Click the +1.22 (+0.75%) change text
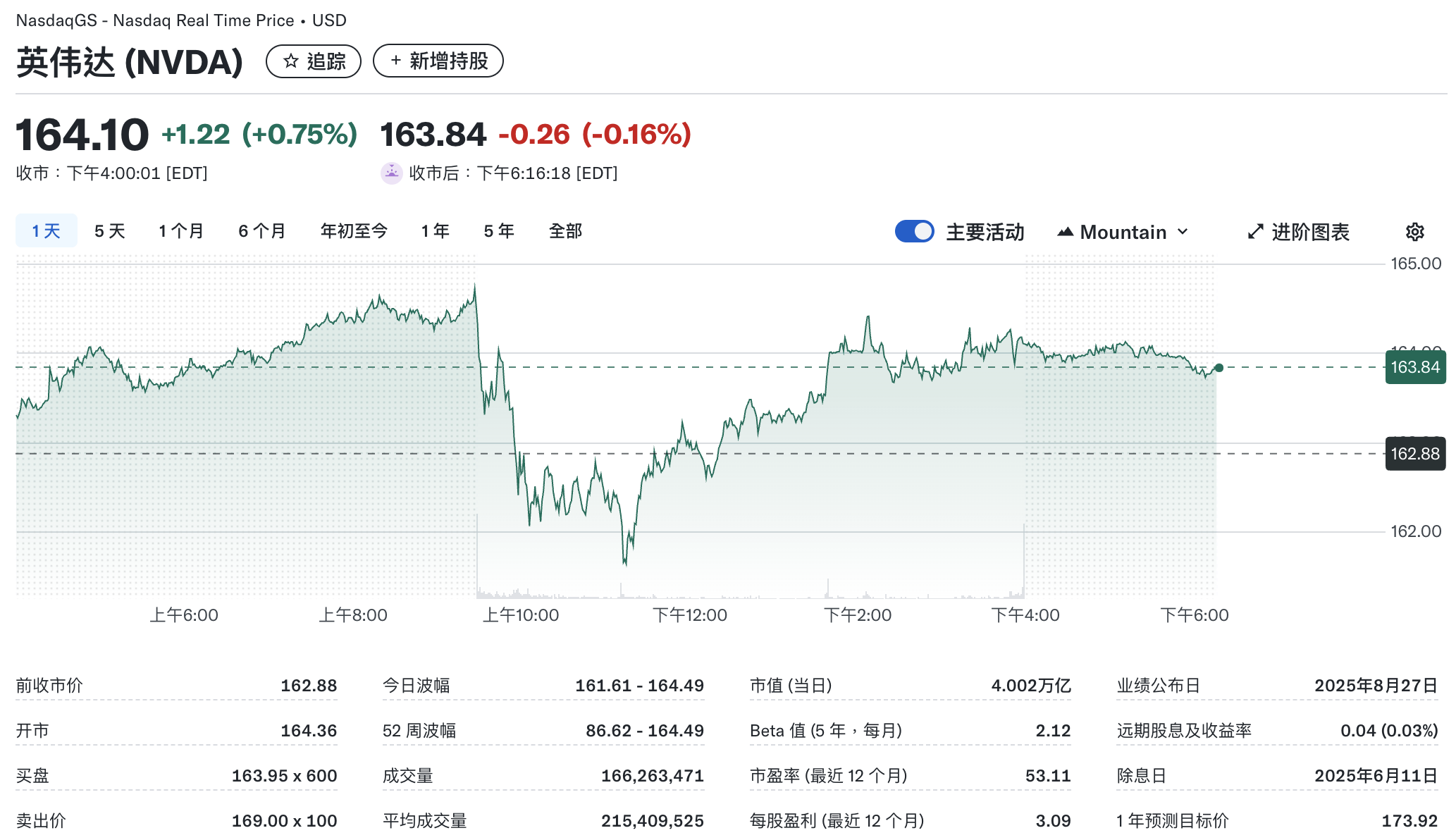Screen dimensions: 1456x840 (x=259, y=134)
